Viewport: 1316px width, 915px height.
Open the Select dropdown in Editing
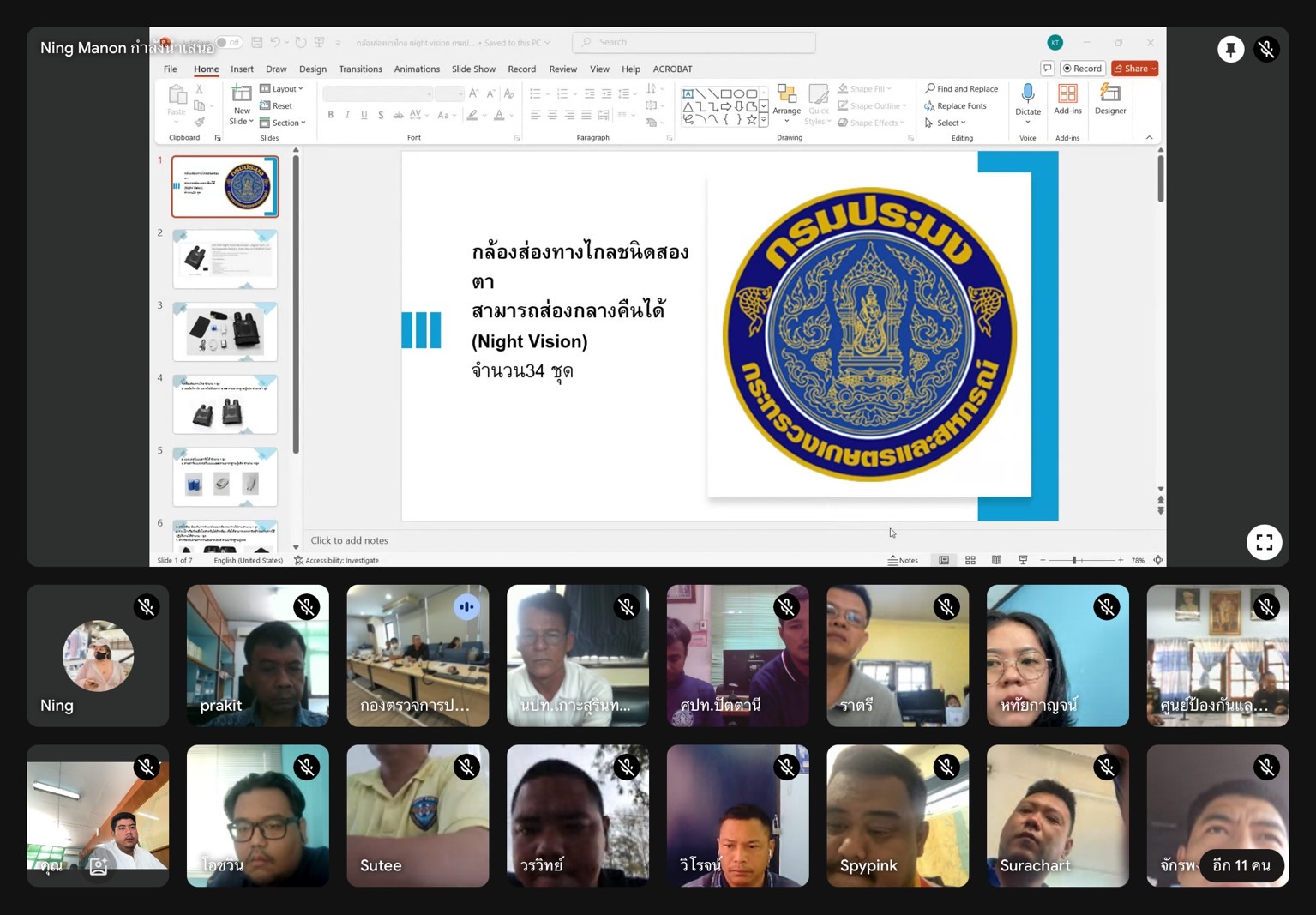(946, 123)
